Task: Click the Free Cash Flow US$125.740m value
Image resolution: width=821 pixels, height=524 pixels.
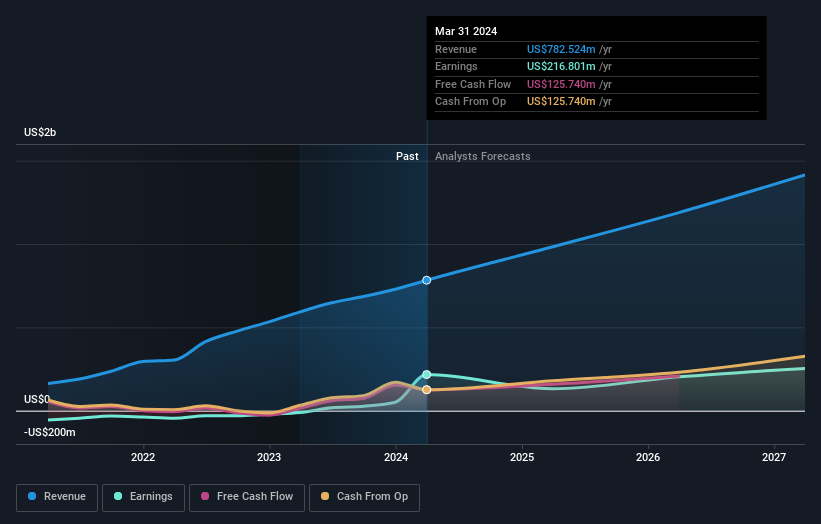Action: 561,84
